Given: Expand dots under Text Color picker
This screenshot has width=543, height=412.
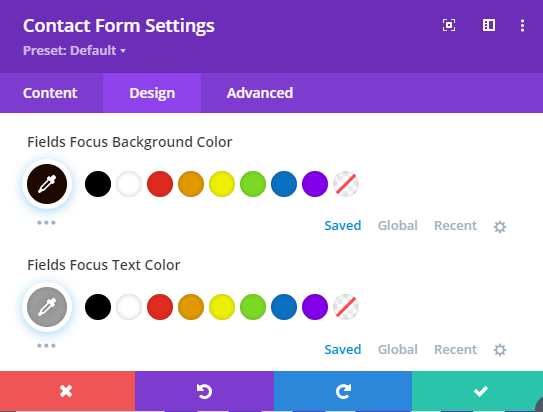Looking at the screenshot, I should click(x=46, y=346).
